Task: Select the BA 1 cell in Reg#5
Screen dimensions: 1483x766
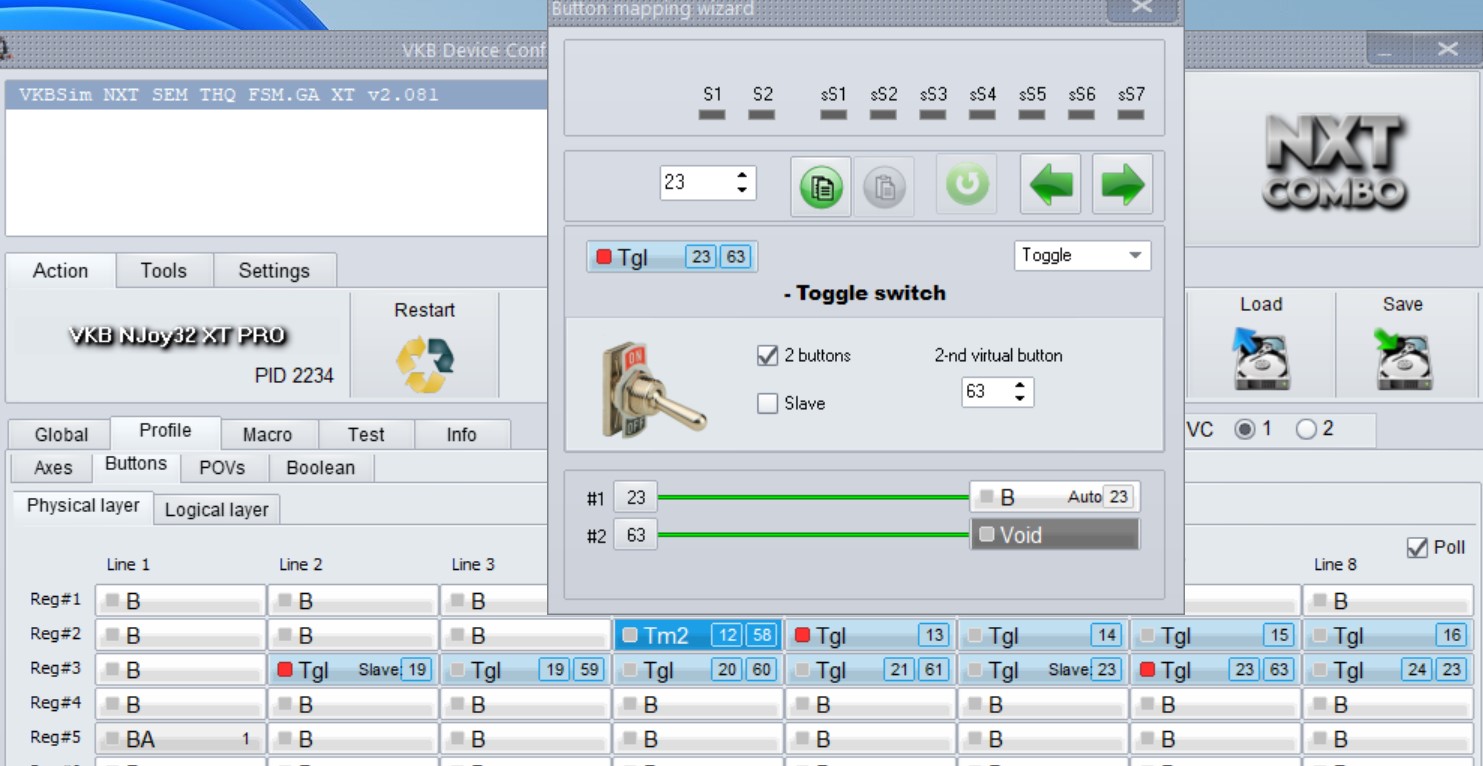Action: pos(180,739)
